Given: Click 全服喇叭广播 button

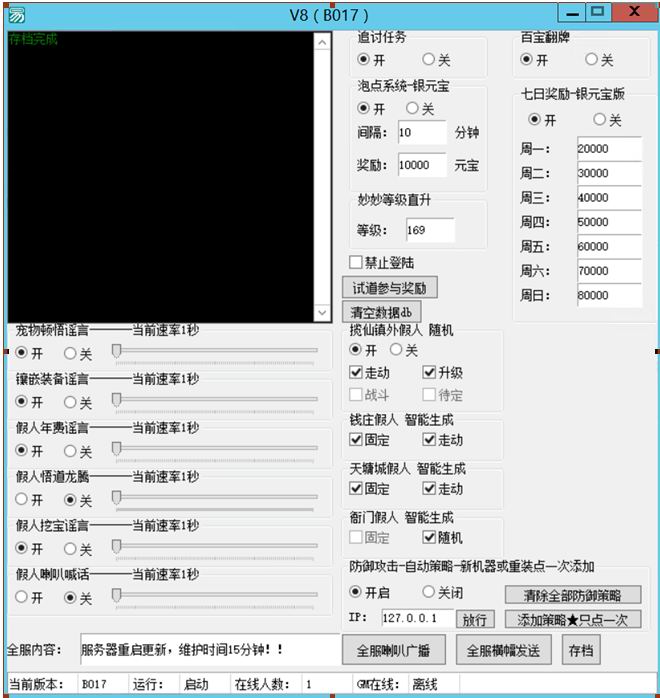Looking at the screenshot, I should (394, 650).
